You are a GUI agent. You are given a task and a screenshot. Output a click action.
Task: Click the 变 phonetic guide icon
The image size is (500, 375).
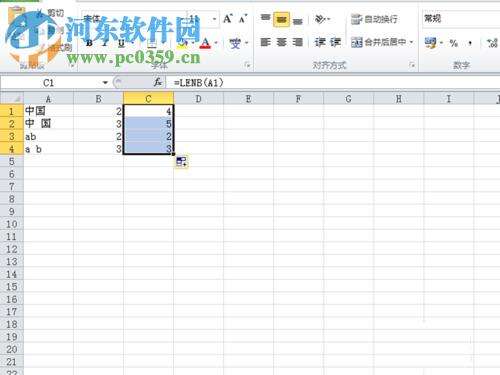click(235, 43)
